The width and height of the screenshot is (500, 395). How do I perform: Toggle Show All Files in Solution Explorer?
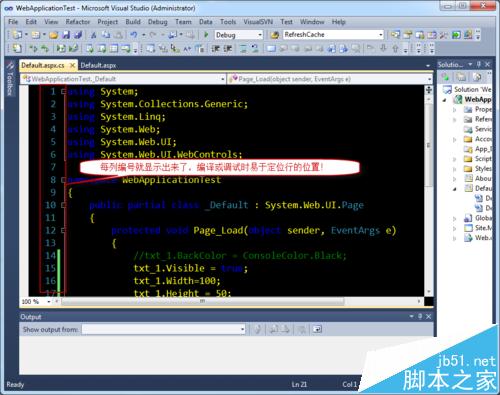(461, 78)
